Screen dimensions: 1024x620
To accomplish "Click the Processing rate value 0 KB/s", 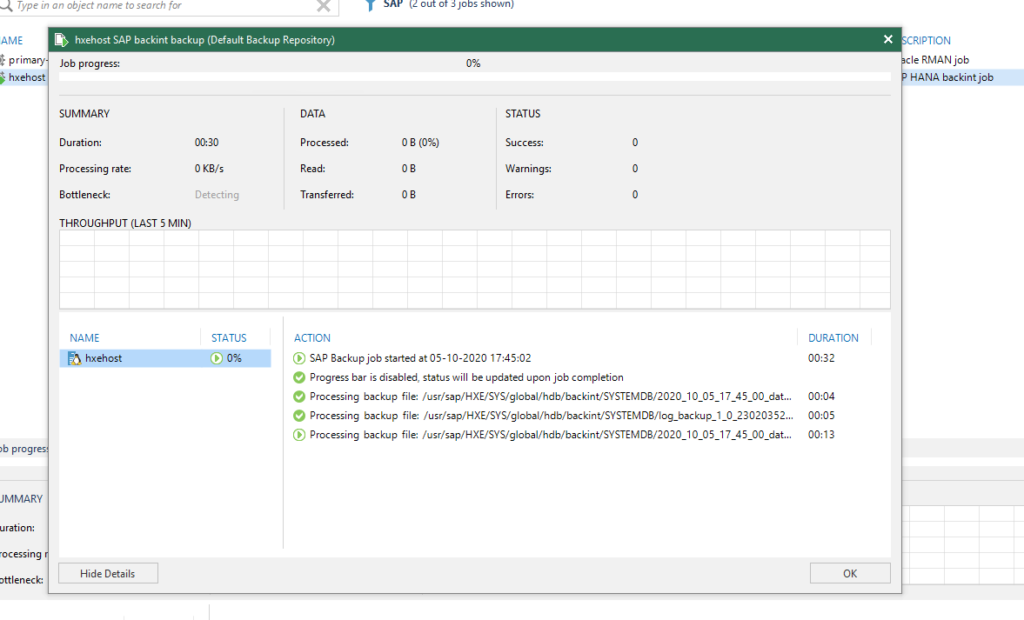I will (209, 169).
